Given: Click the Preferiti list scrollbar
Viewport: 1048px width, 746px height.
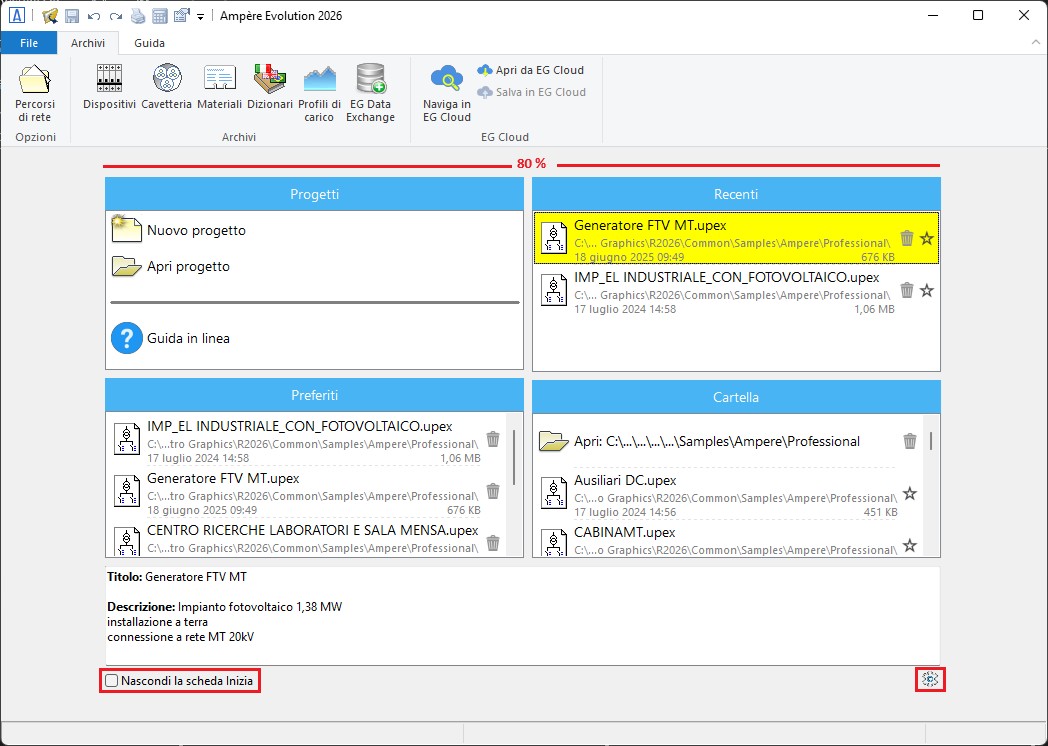Looking at the screenshot, I should coord(514,457).
